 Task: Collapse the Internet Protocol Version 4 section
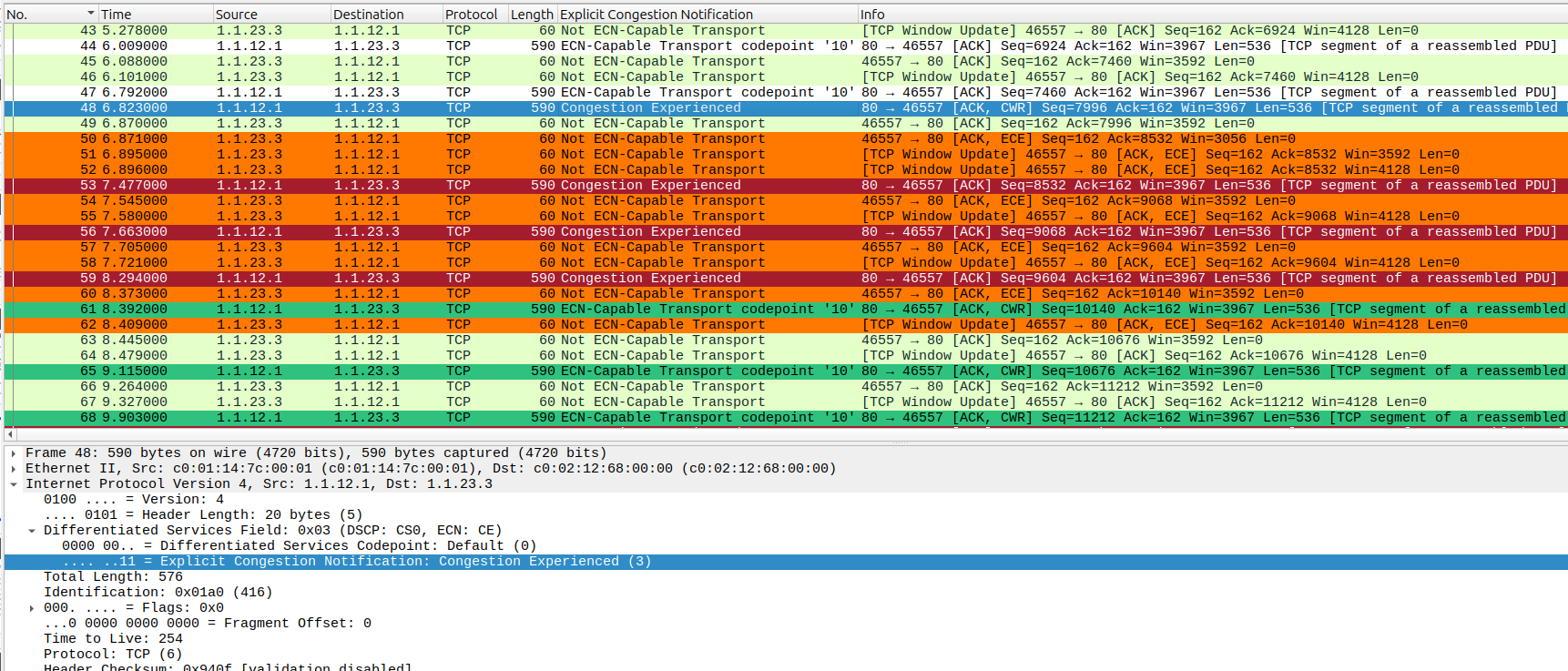coord(14,483)
